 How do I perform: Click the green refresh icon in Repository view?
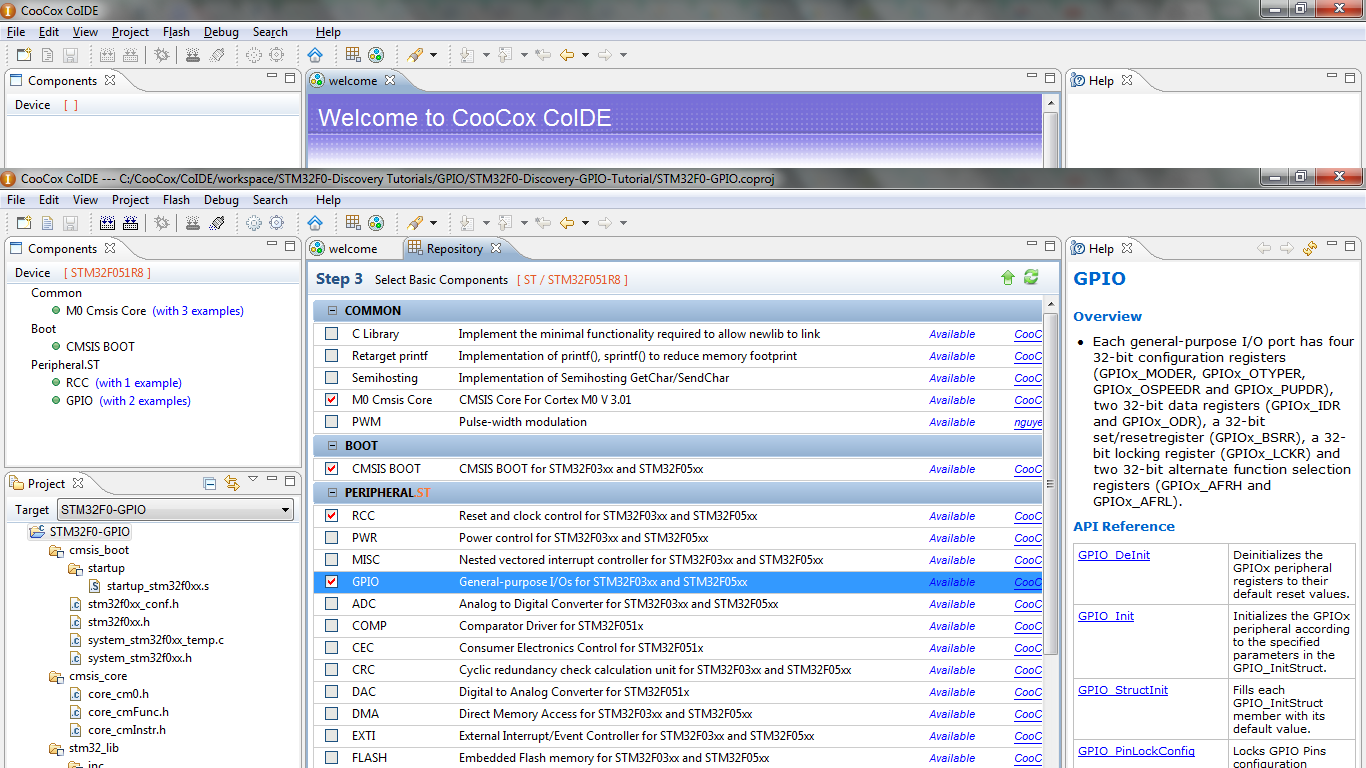1031,278
